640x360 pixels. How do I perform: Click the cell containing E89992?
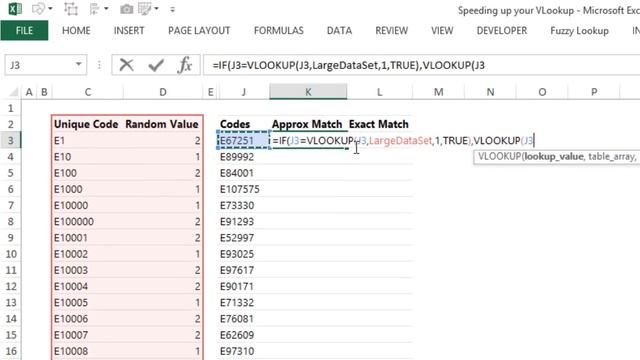(x=244, y=157)
